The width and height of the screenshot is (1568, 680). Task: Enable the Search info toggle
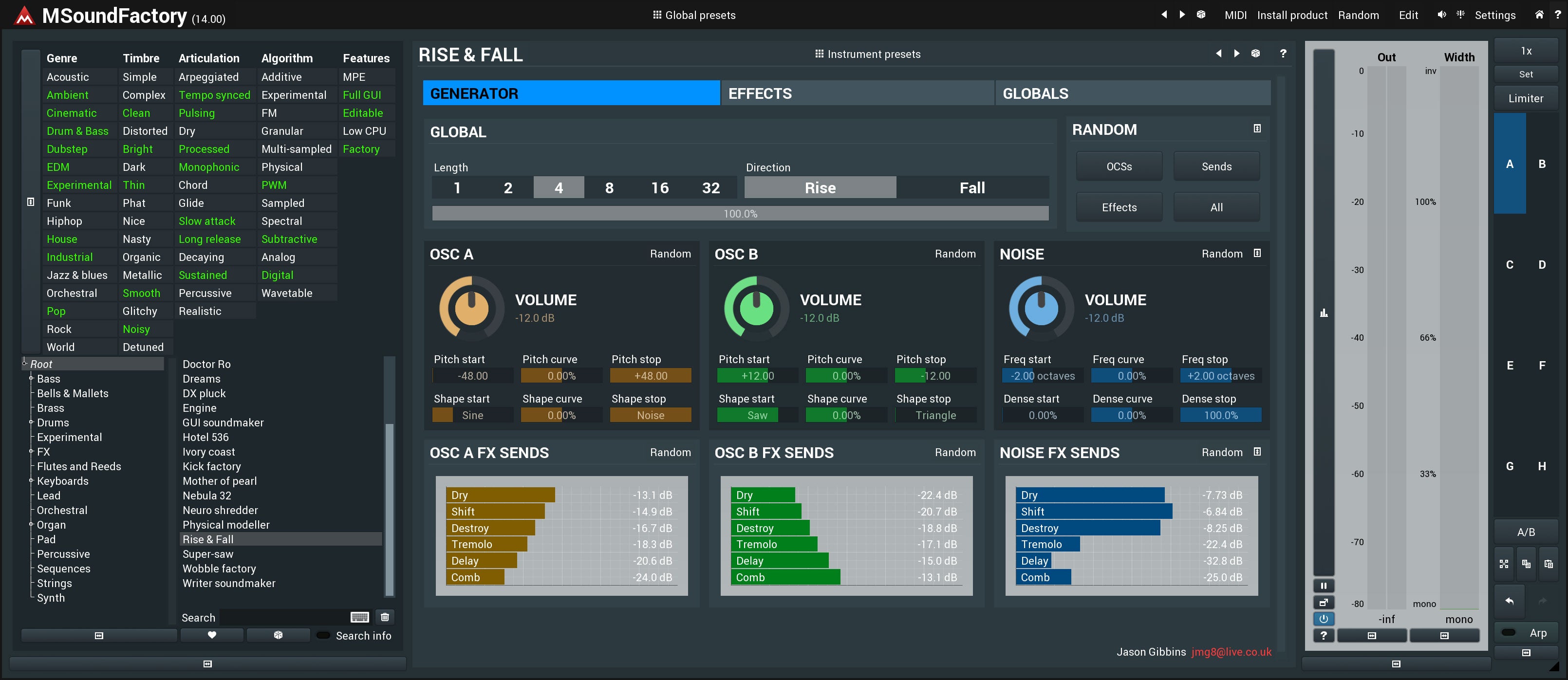pyautogui.click(x=324, y=635)
